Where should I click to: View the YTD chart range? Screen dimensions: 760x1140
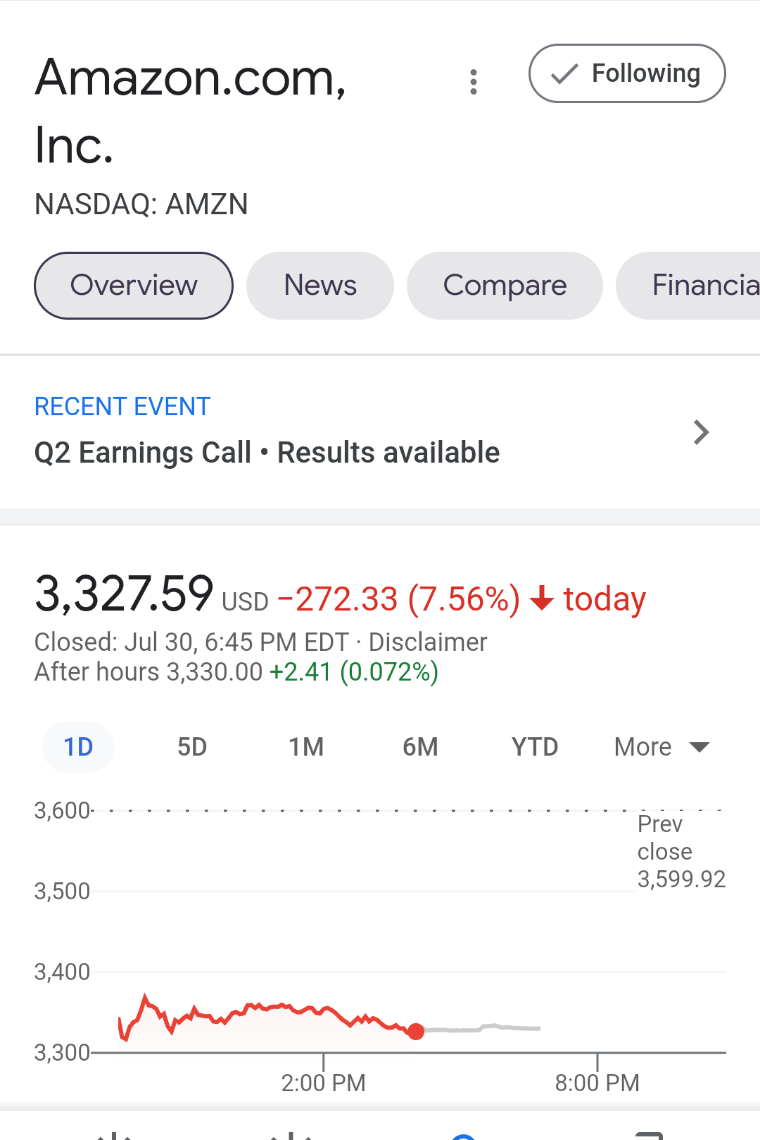535,747
